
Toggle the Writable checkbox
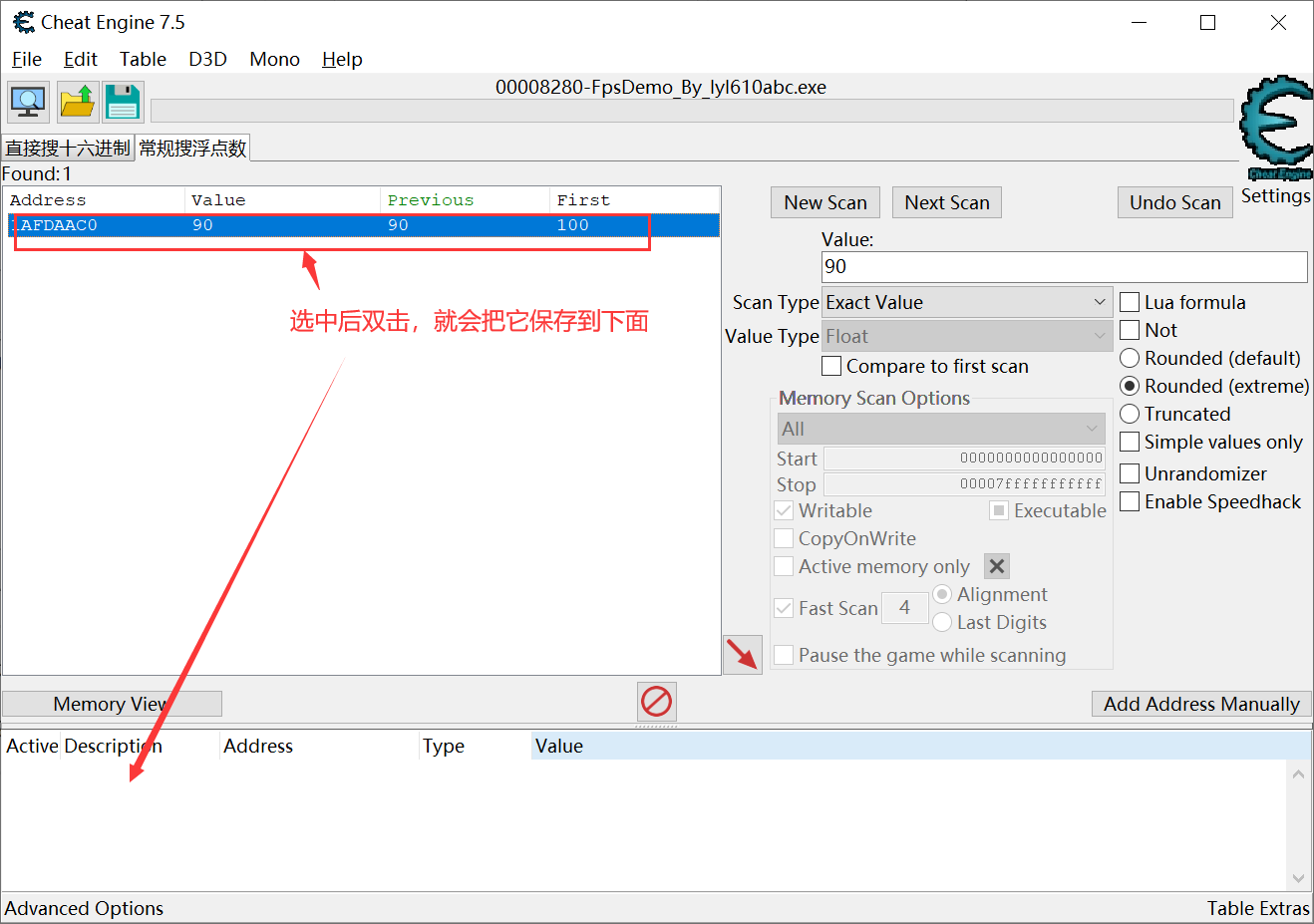click(x=785, y=510)
